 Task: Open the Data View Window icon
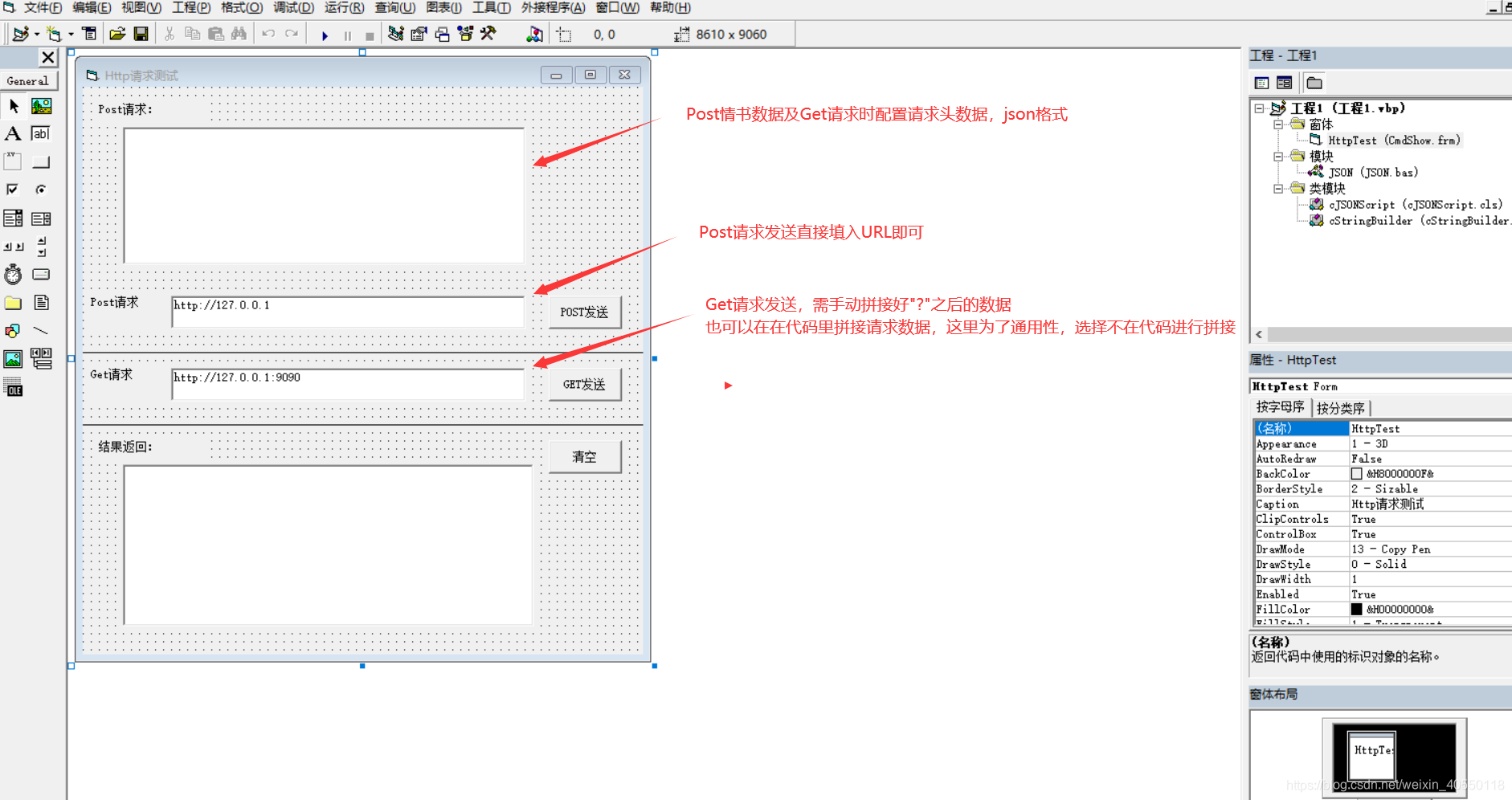(534, 35)
